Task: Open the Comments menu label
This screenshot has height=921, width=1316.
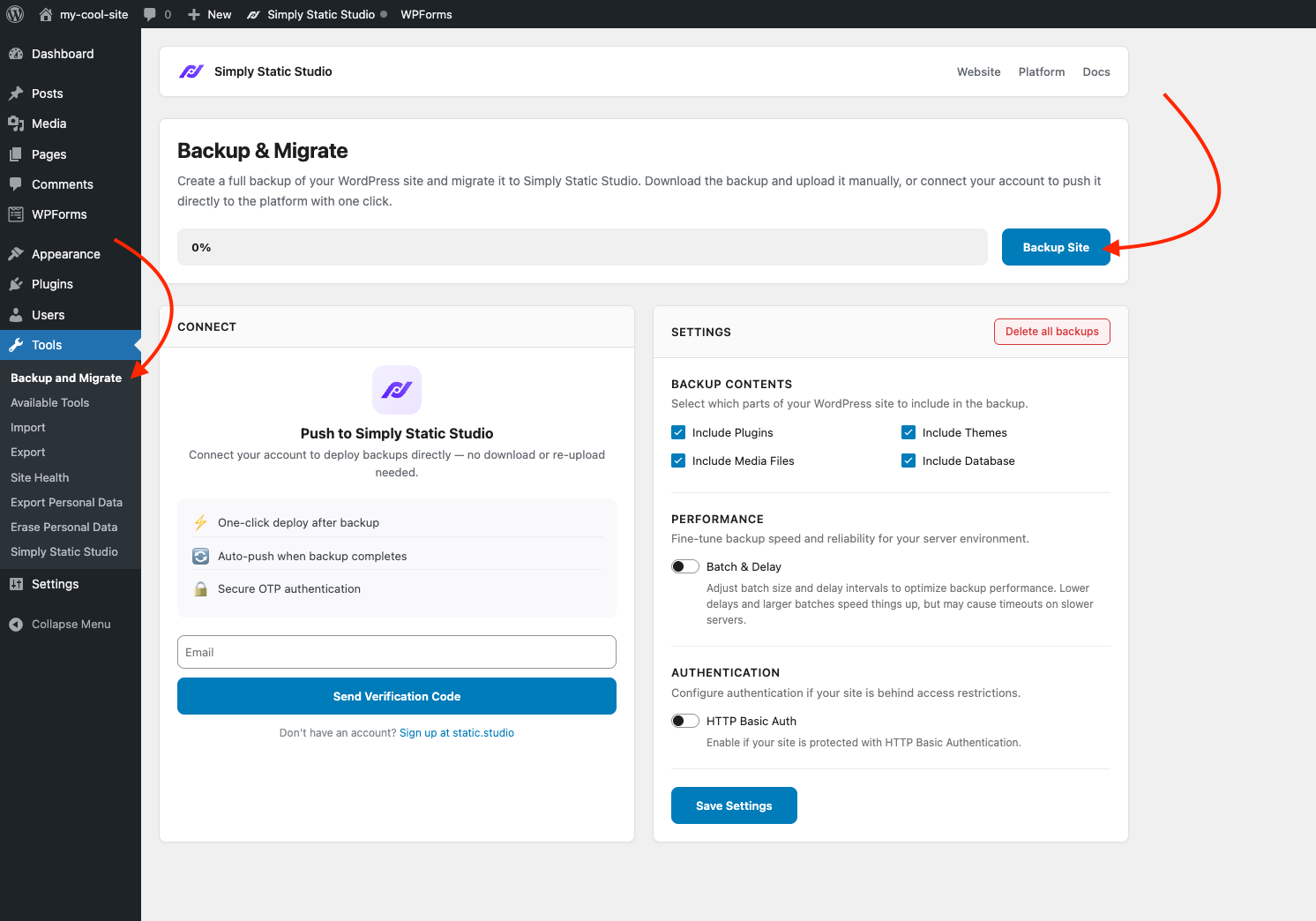Action: tap(63, 184)
